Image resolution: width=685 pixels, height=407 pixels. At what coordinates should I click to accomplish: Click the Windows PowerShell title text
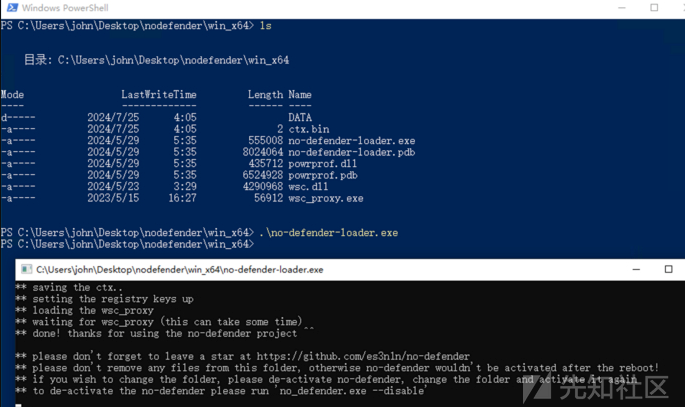(x=65, y=8)
